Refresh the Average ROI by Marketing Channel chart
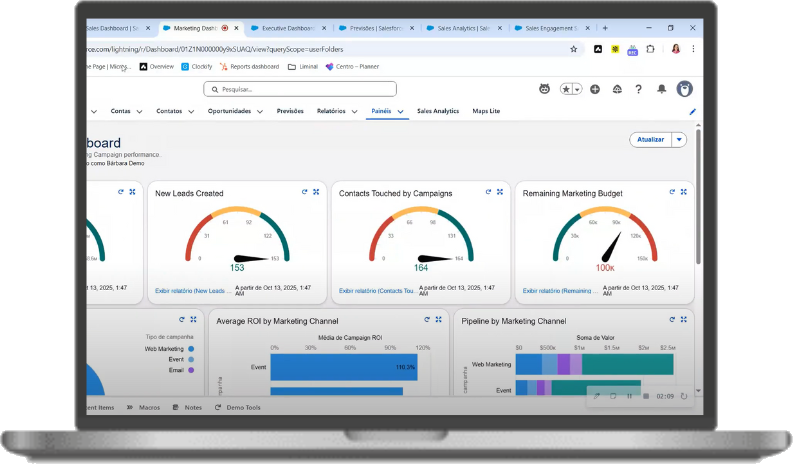Screen dimensions: 793x464 [x=427, y=319]
